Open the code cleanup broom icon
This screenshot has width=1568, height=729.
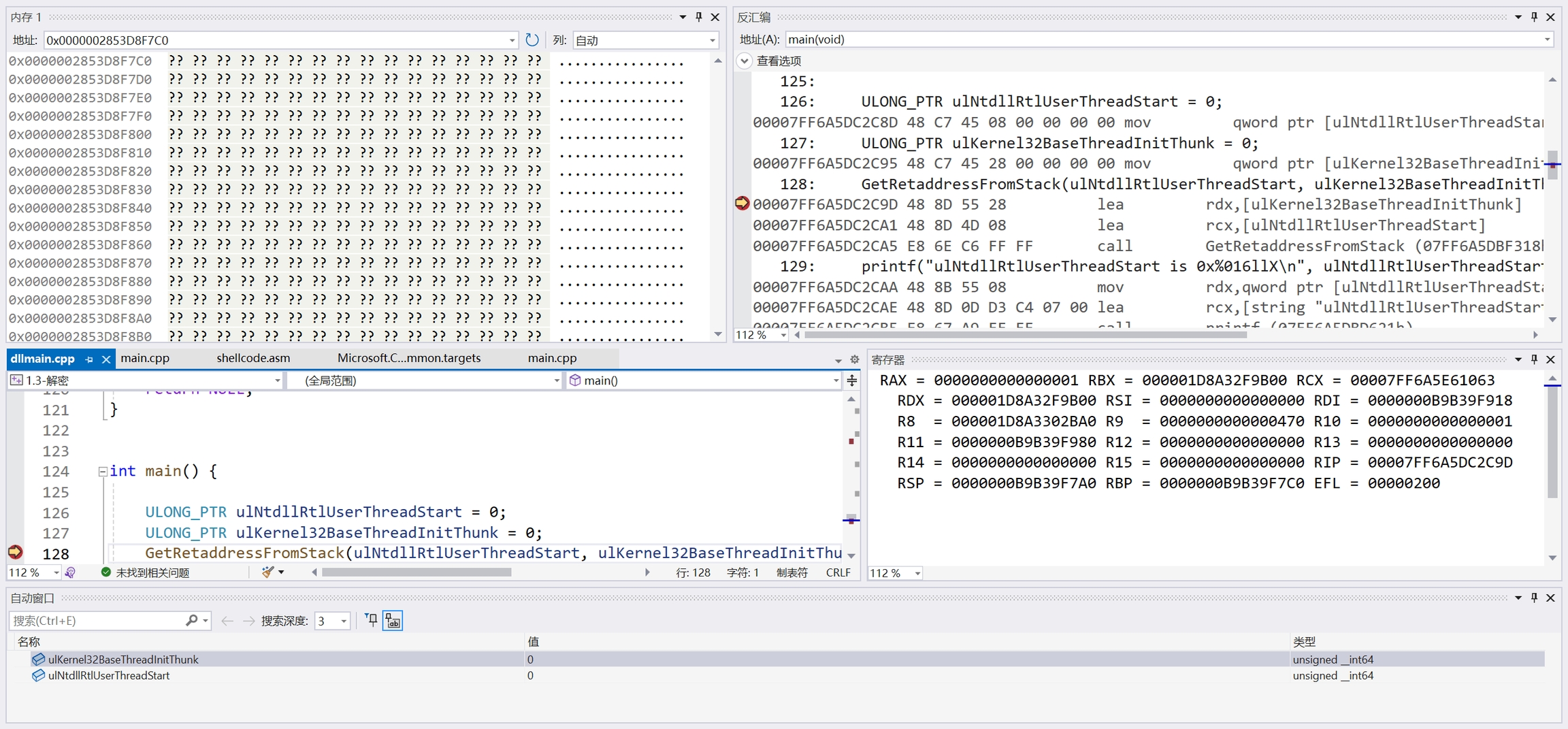pyautogui.click(x=268, y=572)
